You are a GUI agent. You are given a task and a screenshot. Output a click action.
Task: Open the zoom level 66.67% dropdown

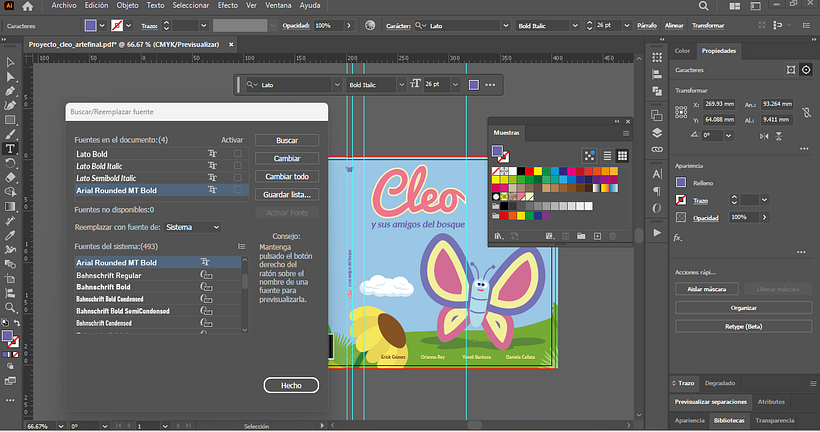tap(61, 426)
